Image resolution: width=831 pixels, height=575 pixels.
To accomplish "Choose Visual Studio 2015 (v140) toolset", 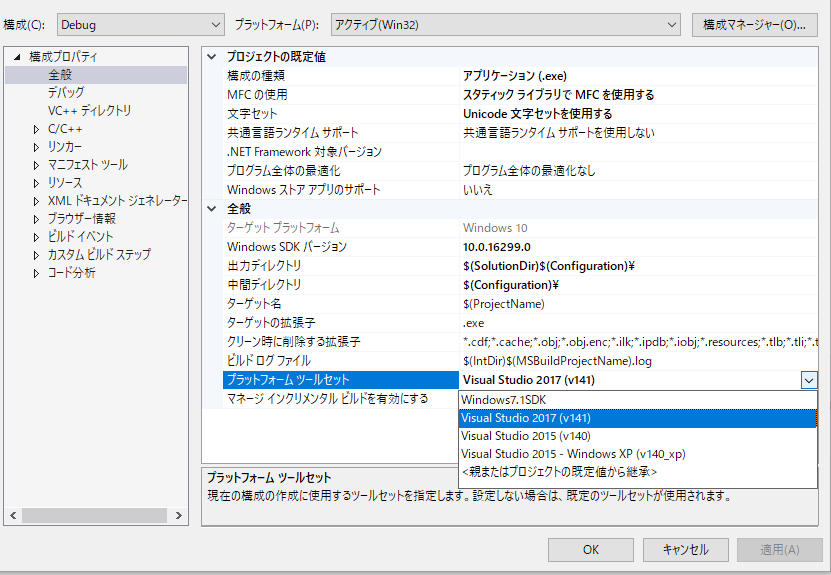I will click(638, 436).
